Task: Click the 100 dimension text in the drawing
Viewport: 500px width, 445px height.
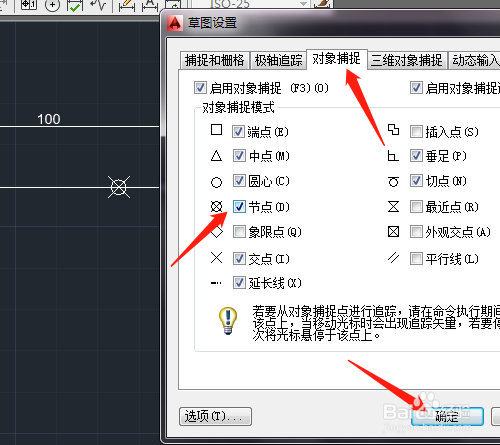Action: [x=49, y=119]
